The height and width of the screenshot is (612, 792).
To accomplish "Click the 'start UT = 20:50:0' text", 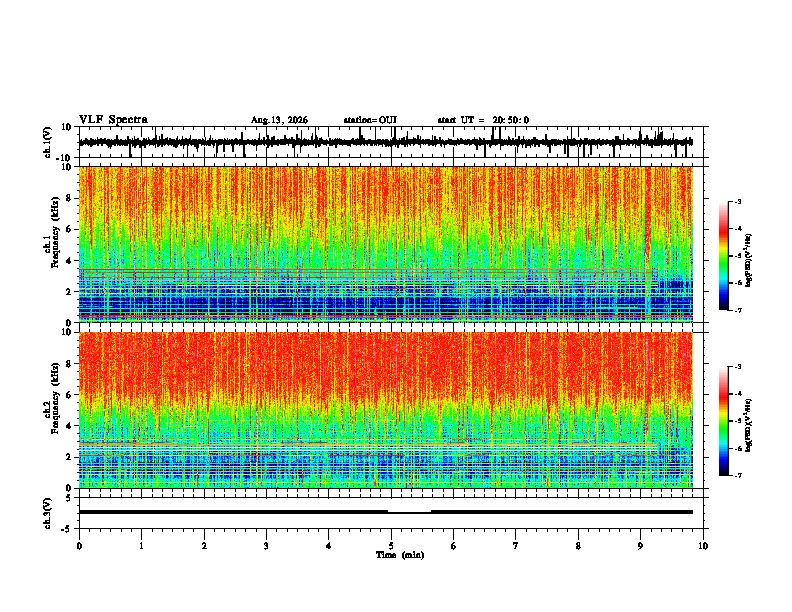I will [483, 120].
